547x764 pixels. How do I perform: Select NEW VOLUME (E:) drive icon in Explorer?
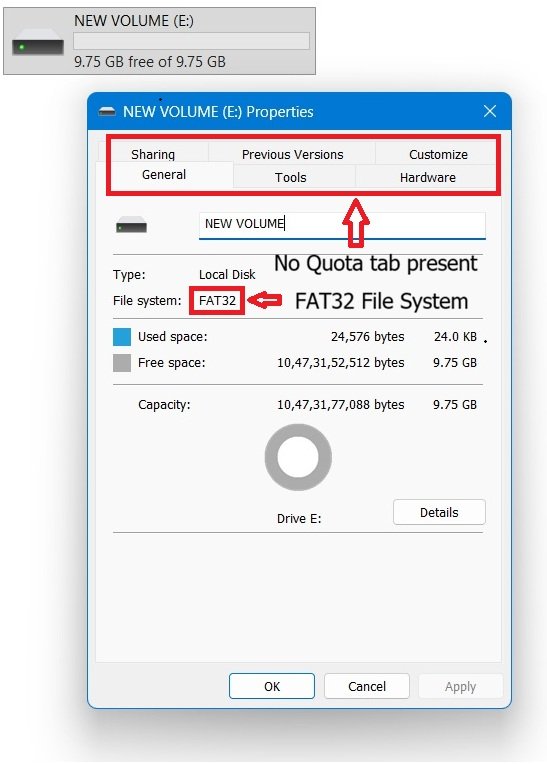38,42
